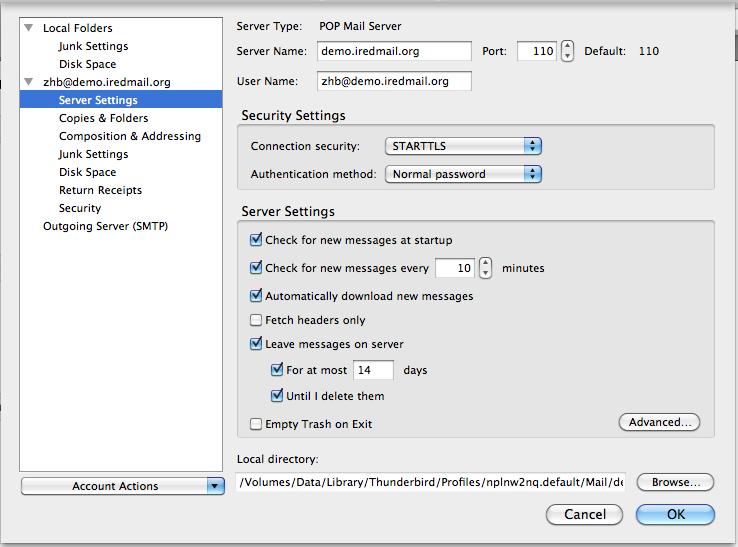
Task: Open Composition & Addressing settings
Action: 130,136
